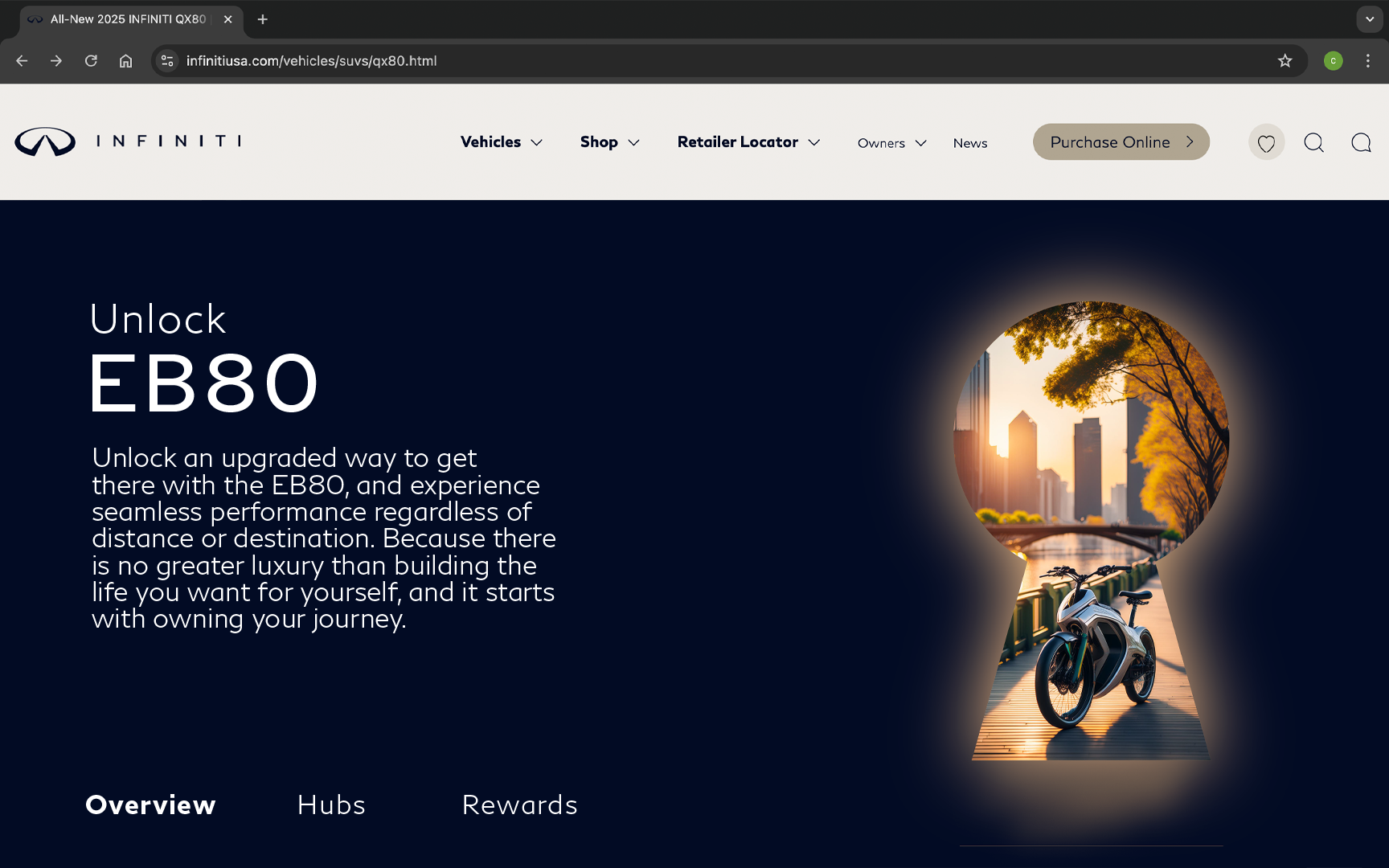Go back with the browser back arrow
The height and width of the screenshot is (868, 1389).
22,61
